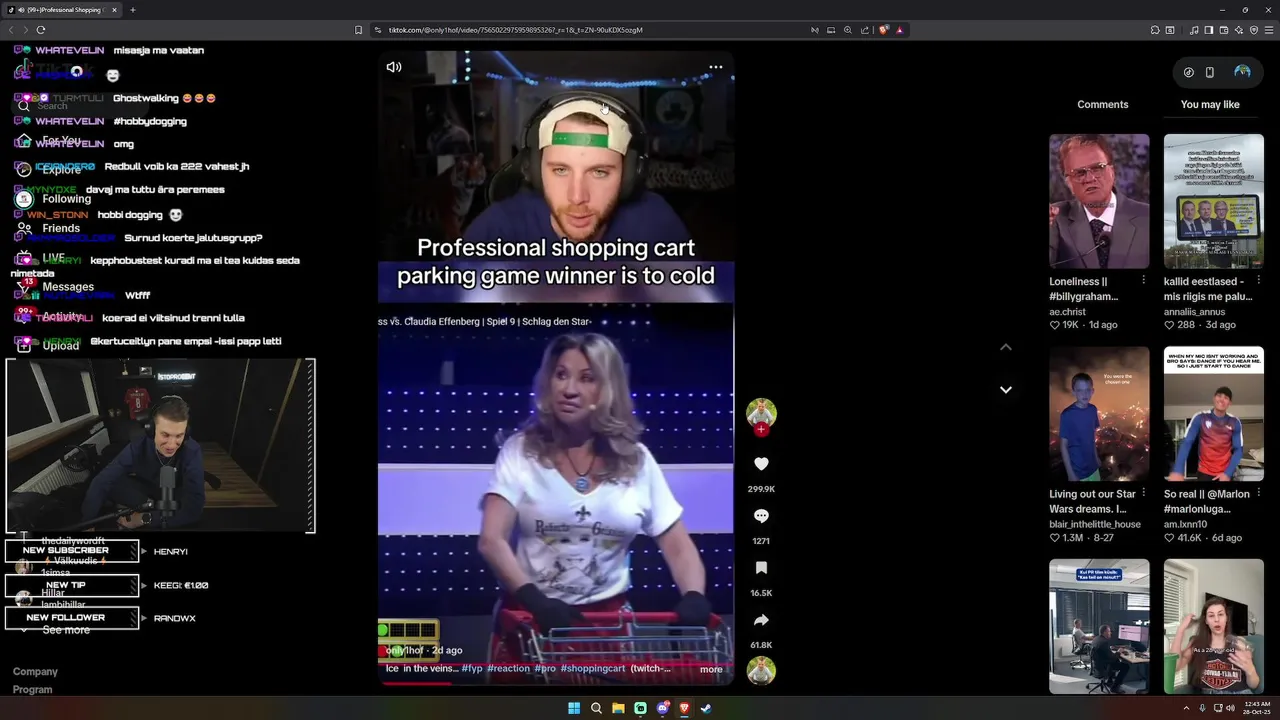Viewport: 1280px width, 720px height.
Task: Expand See more following accounts
Action: [66, 630]
